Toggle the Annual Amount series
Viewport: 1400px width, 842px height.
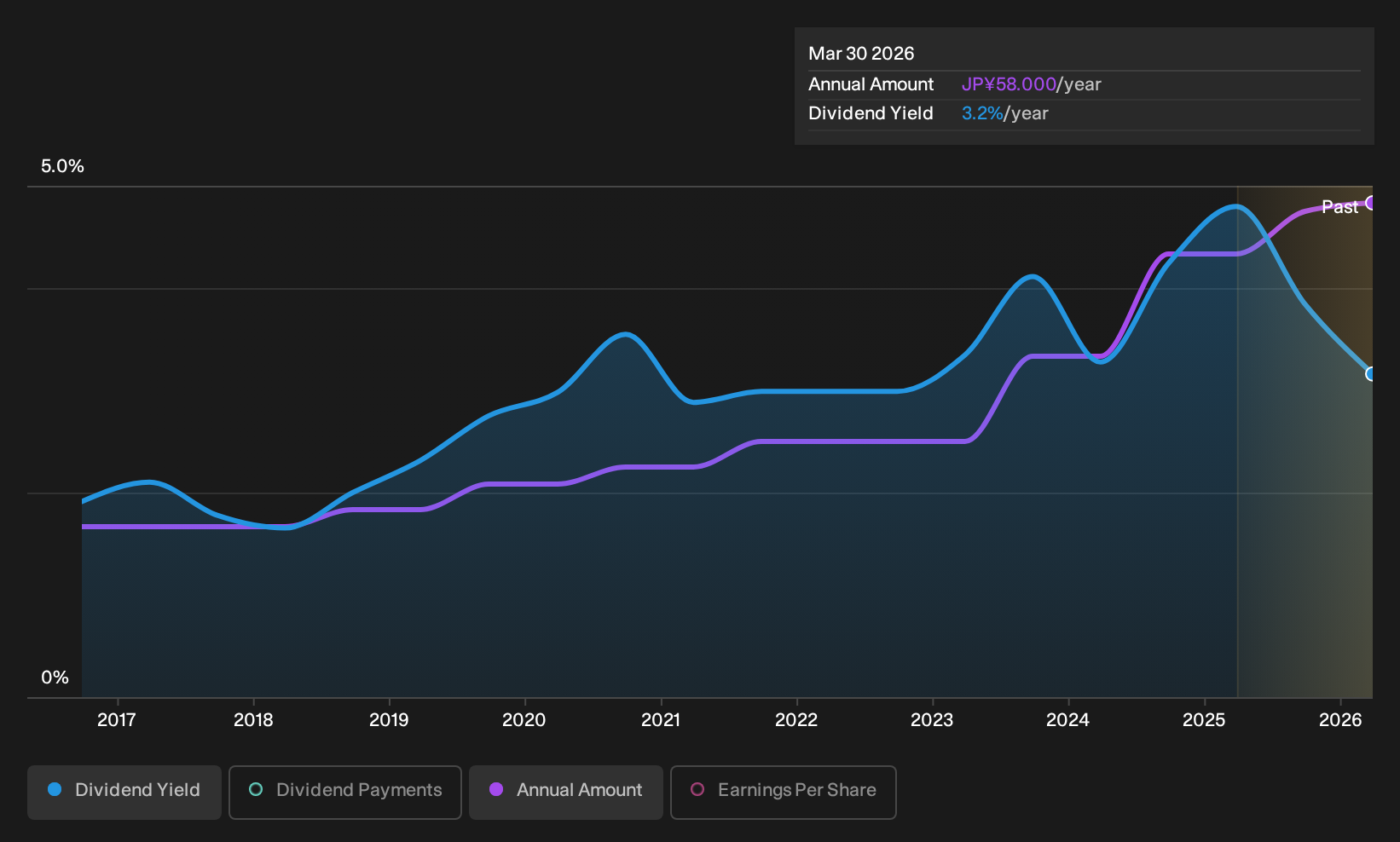pyautogui.click(x=566, y=793)
